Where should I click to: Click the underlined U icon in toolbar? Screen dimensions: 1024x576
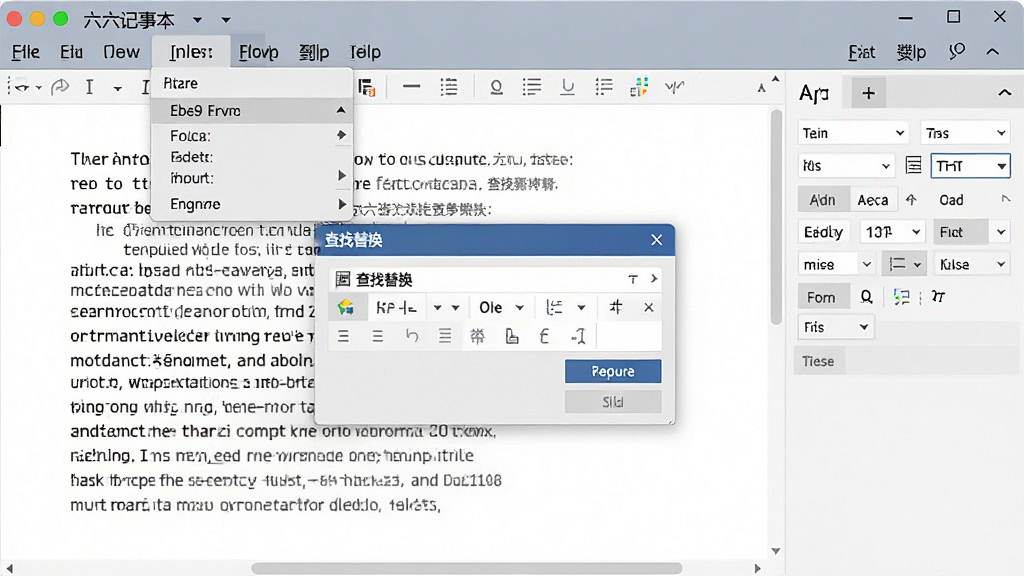click(x=568, y=87)
